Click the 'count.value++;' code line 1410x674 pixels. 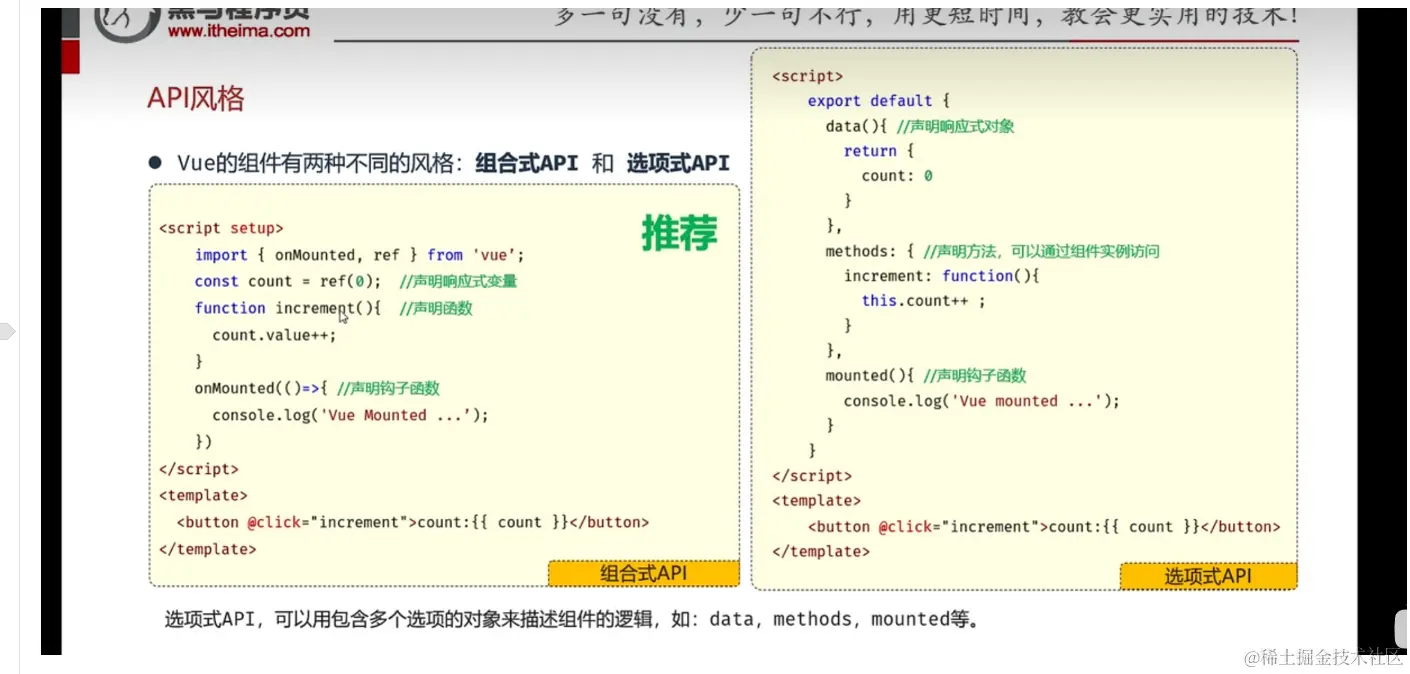coord(275,335)
